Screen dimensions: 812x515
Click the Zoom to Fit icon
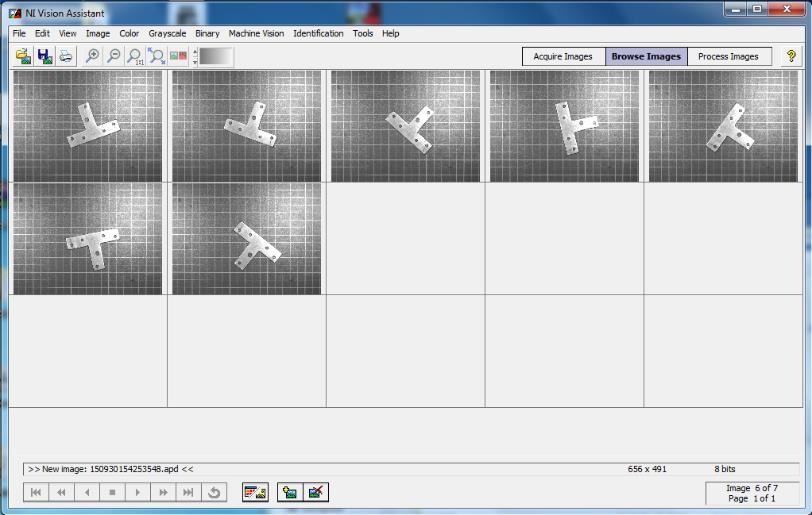point(156,56)
